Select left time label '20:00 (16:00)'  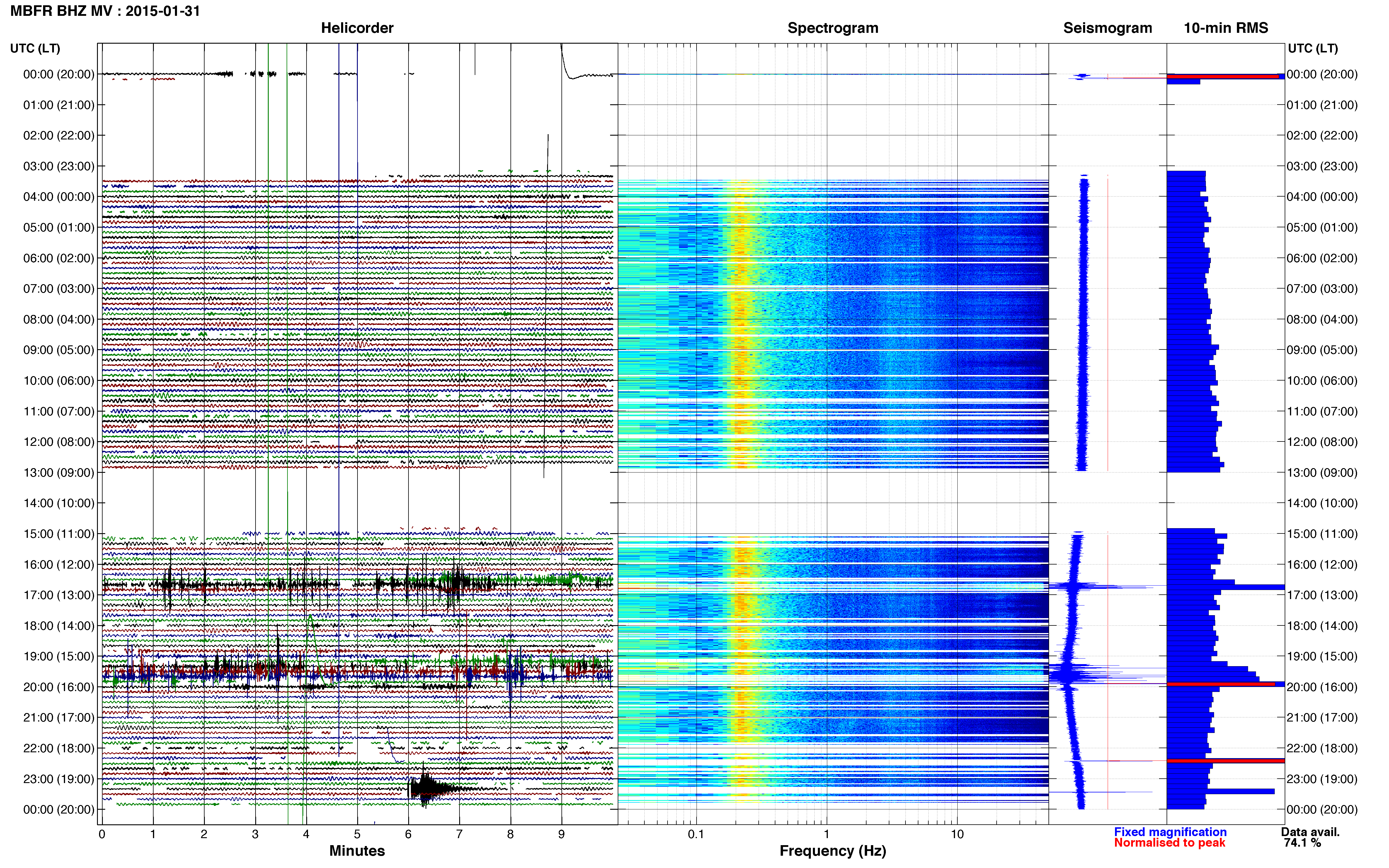[59, 687]
